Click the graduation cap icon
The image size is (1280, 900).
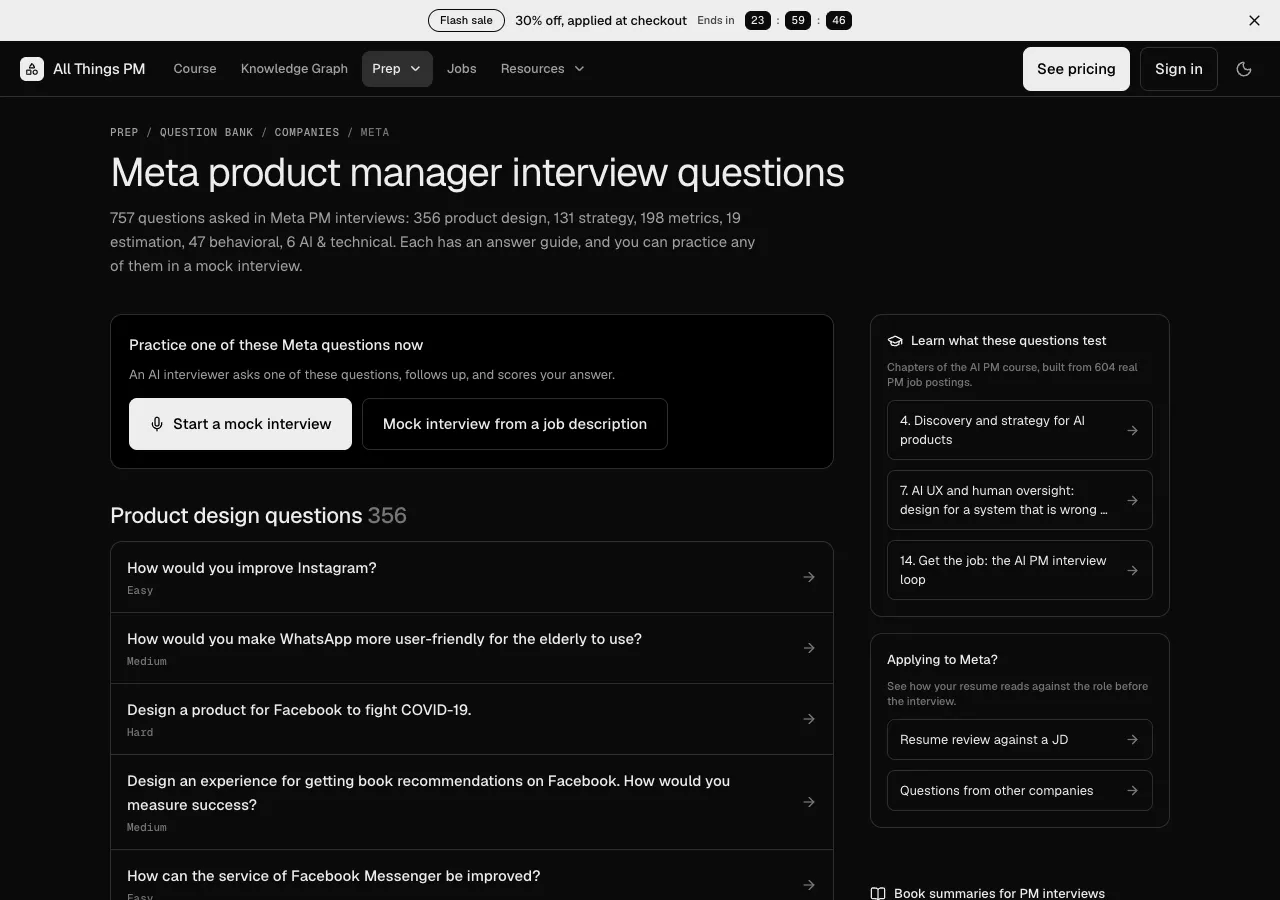tap(895, 341)
